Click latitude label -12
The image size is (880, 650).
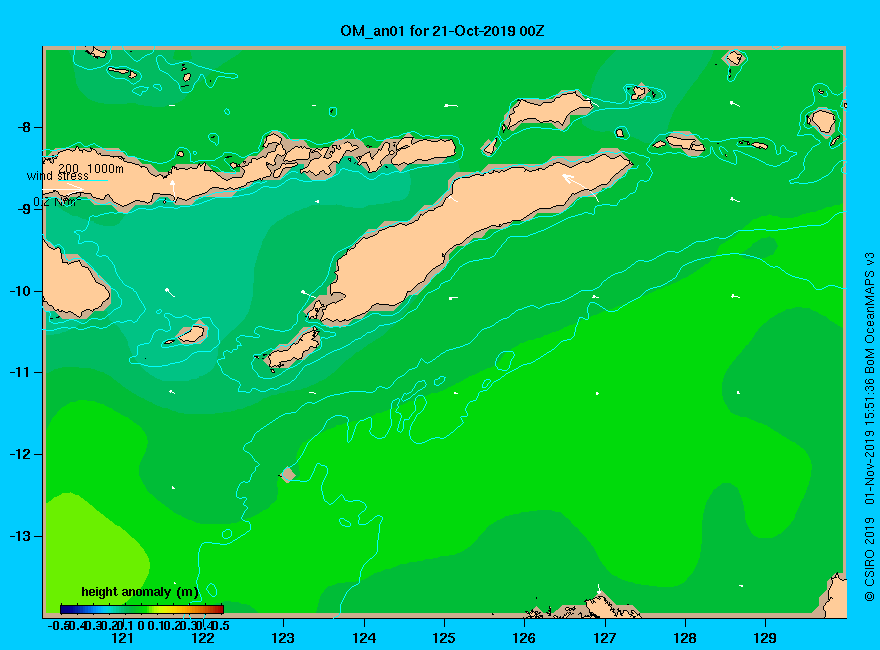click(21, 455)
